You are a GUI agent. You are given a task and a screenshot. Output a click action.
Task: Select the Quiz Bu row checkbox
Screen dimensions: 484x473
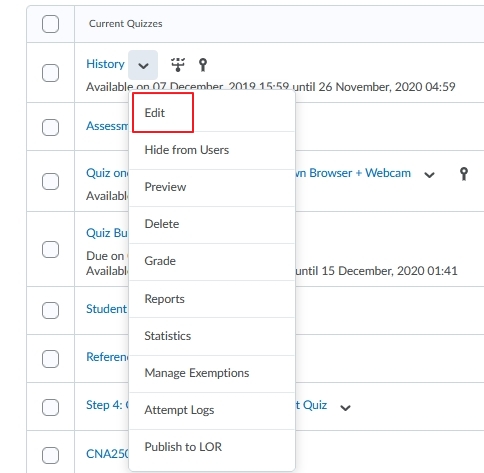(51, 249)
